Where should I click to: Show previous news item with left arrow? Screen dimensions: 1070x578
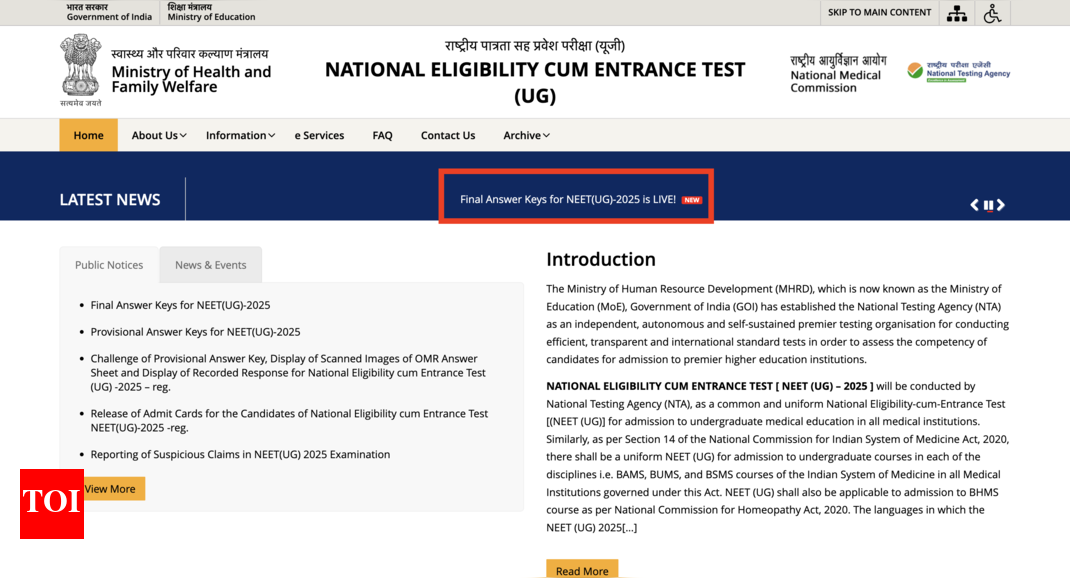[x=975, y=205]
